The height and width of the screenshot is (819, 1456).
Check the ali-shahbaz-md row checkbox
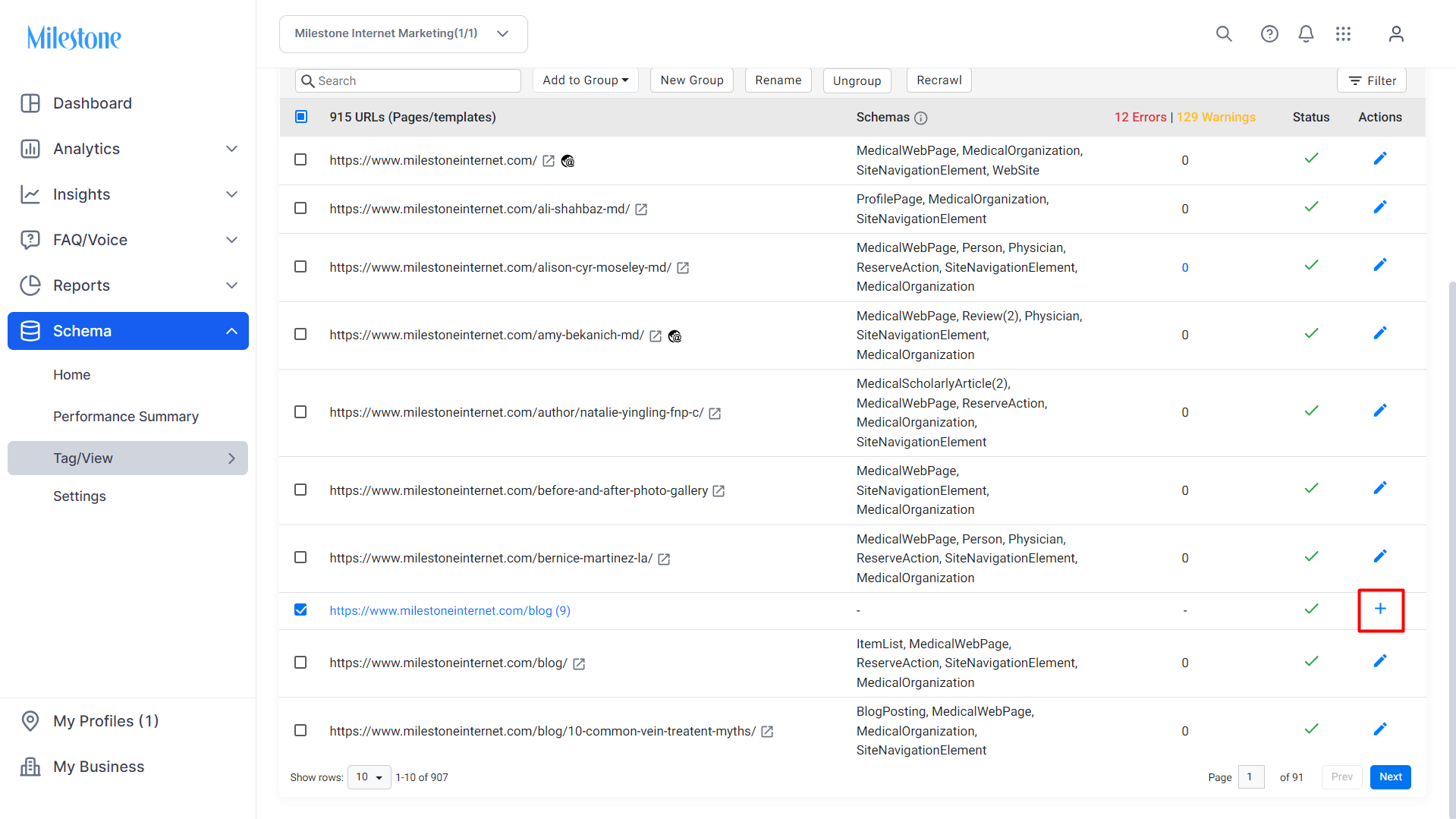click(300, 208)
